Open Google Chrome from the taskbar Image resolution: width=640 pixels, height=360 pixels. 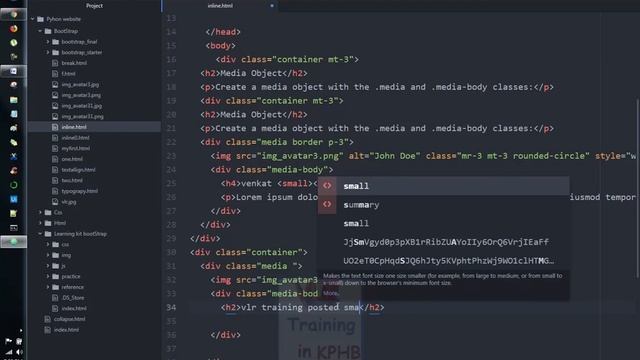pyautogui.click(x=13, y=15)
